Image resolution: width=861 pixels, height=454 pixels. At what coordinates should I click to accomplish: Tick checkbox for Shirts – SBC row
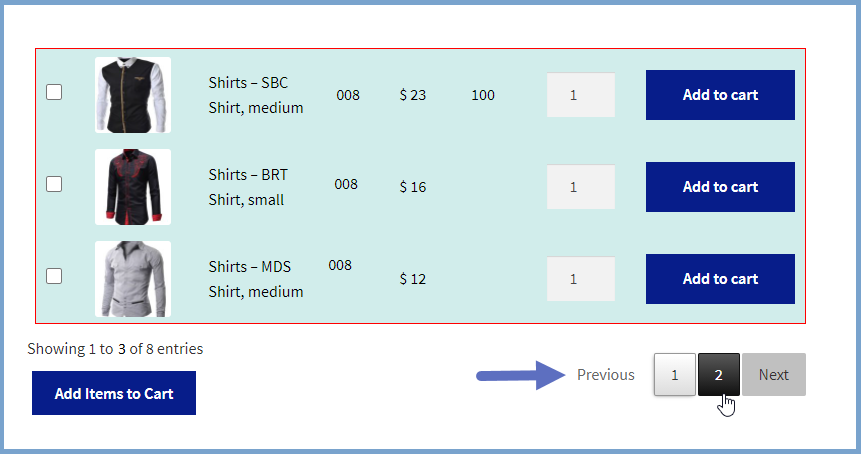pos(54,92)
